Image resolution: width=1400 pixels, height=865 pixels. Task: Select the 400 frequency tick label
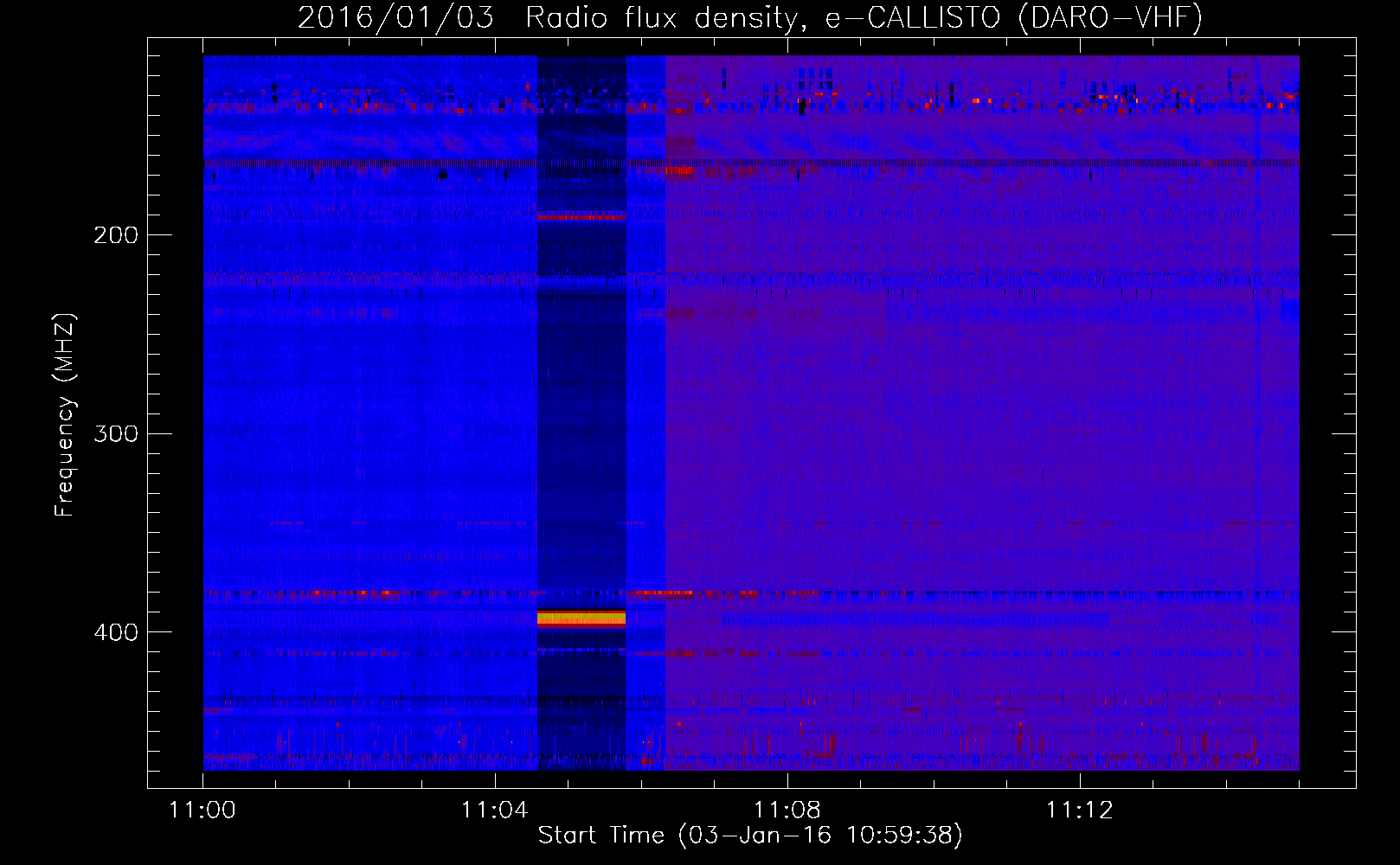pos(116,632)
